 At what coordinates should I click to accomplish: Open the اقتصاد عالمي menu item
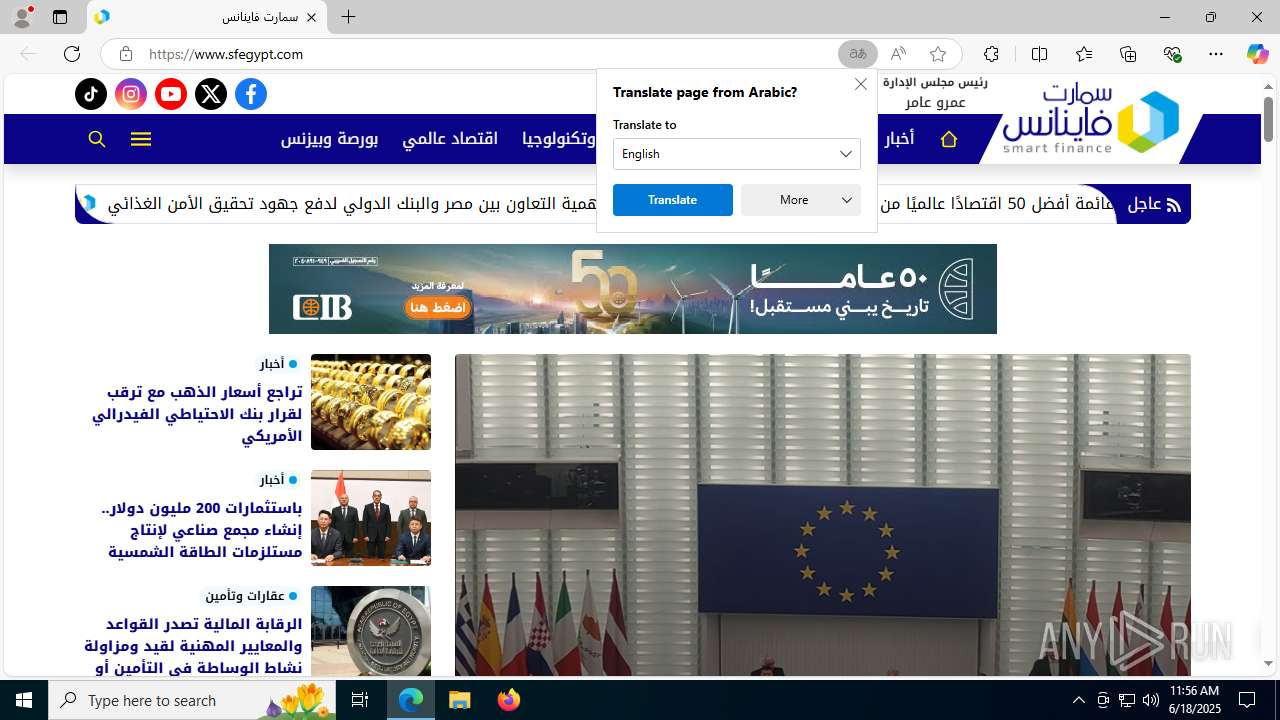click(450, 139)
